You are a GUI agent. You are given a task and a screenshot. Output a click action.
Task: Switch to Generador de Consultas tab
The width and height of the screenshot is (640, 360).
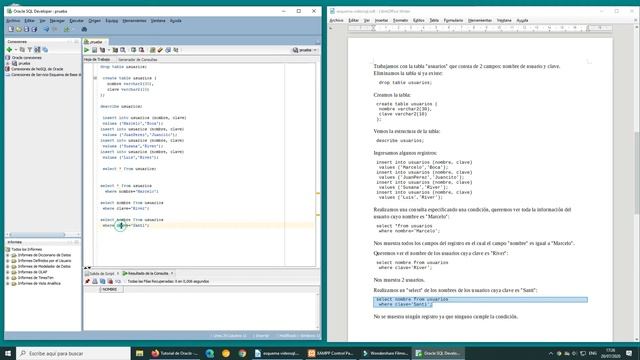[138, 59]
